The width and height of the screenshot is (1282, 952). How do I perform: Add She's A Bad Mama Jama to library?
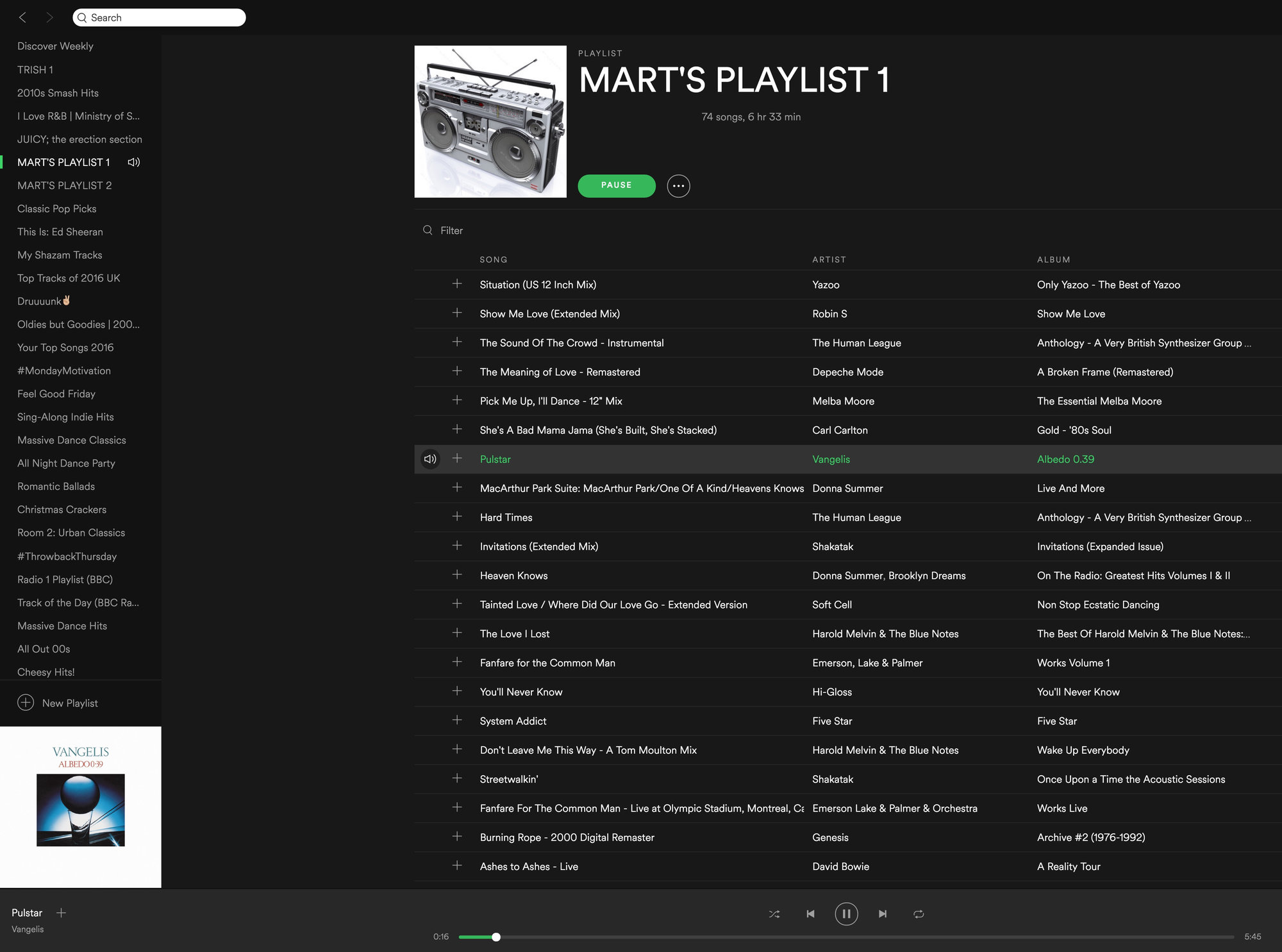tap(457, 429)
